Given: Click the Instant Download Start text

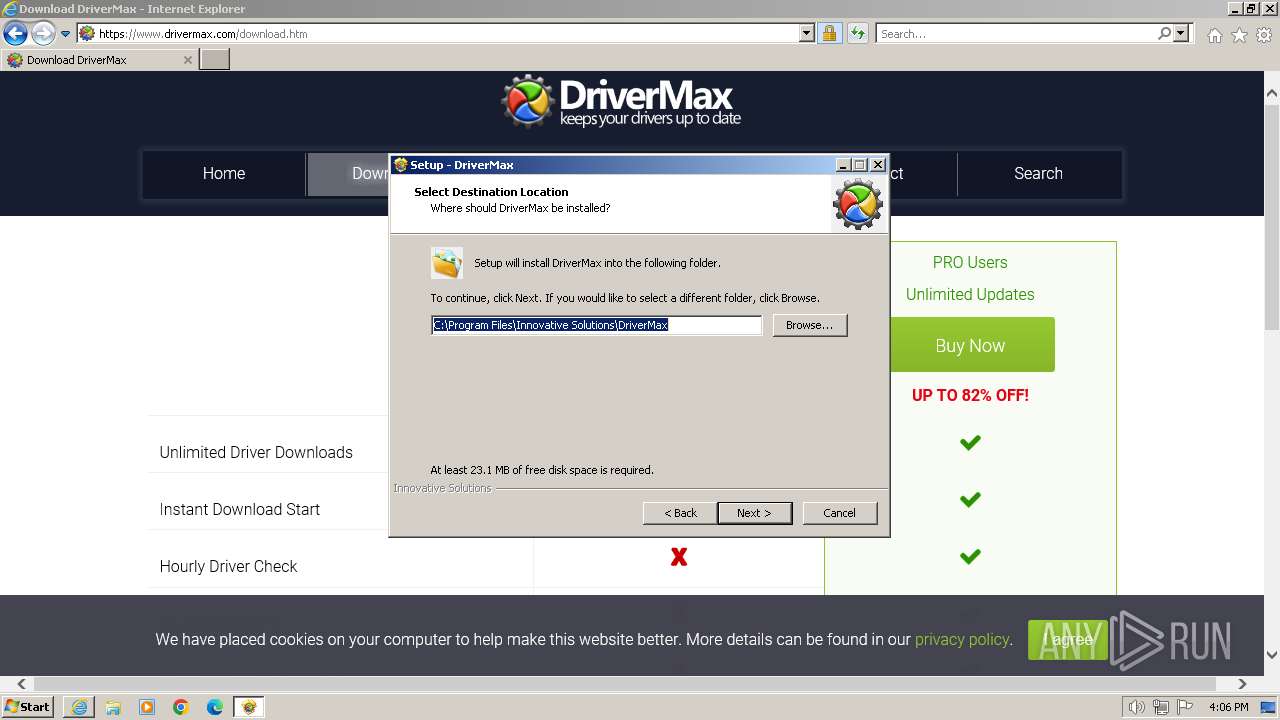Looking at the screenshot, I should click(240, 509).
